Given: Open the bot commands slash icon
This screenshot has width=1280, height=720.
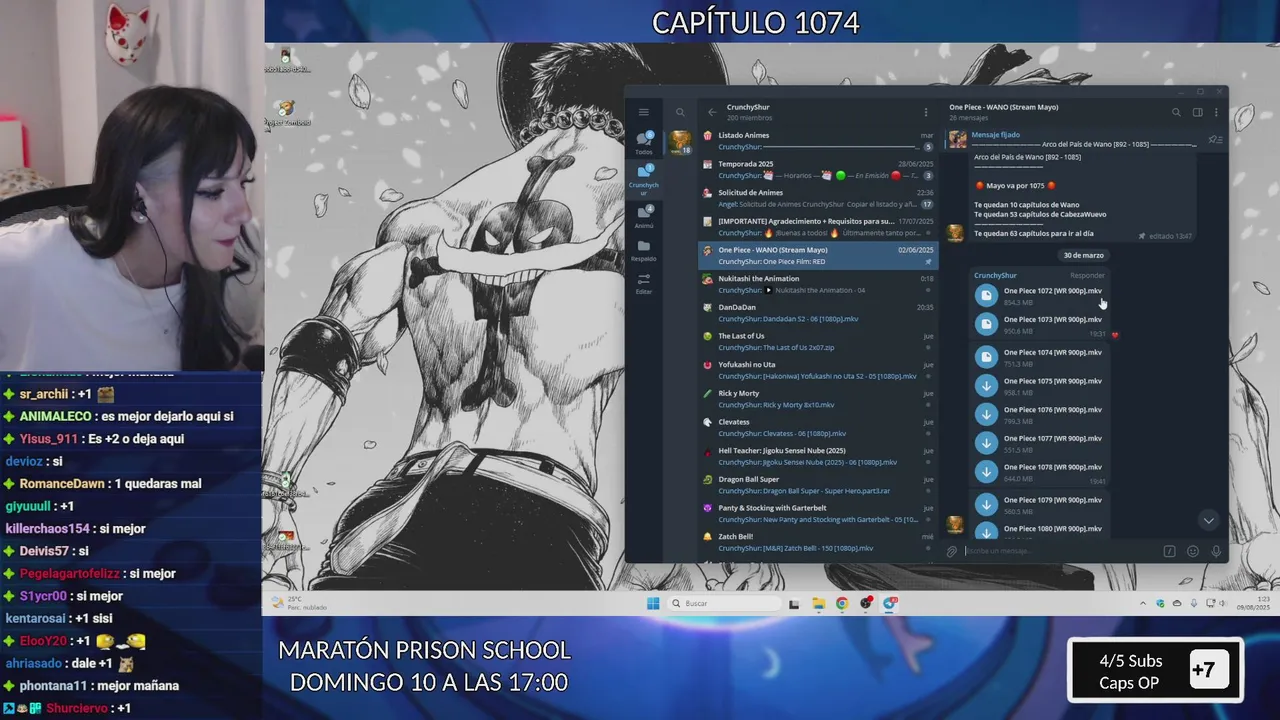Looking at the screenshot, I should (x=1169, y=551).
